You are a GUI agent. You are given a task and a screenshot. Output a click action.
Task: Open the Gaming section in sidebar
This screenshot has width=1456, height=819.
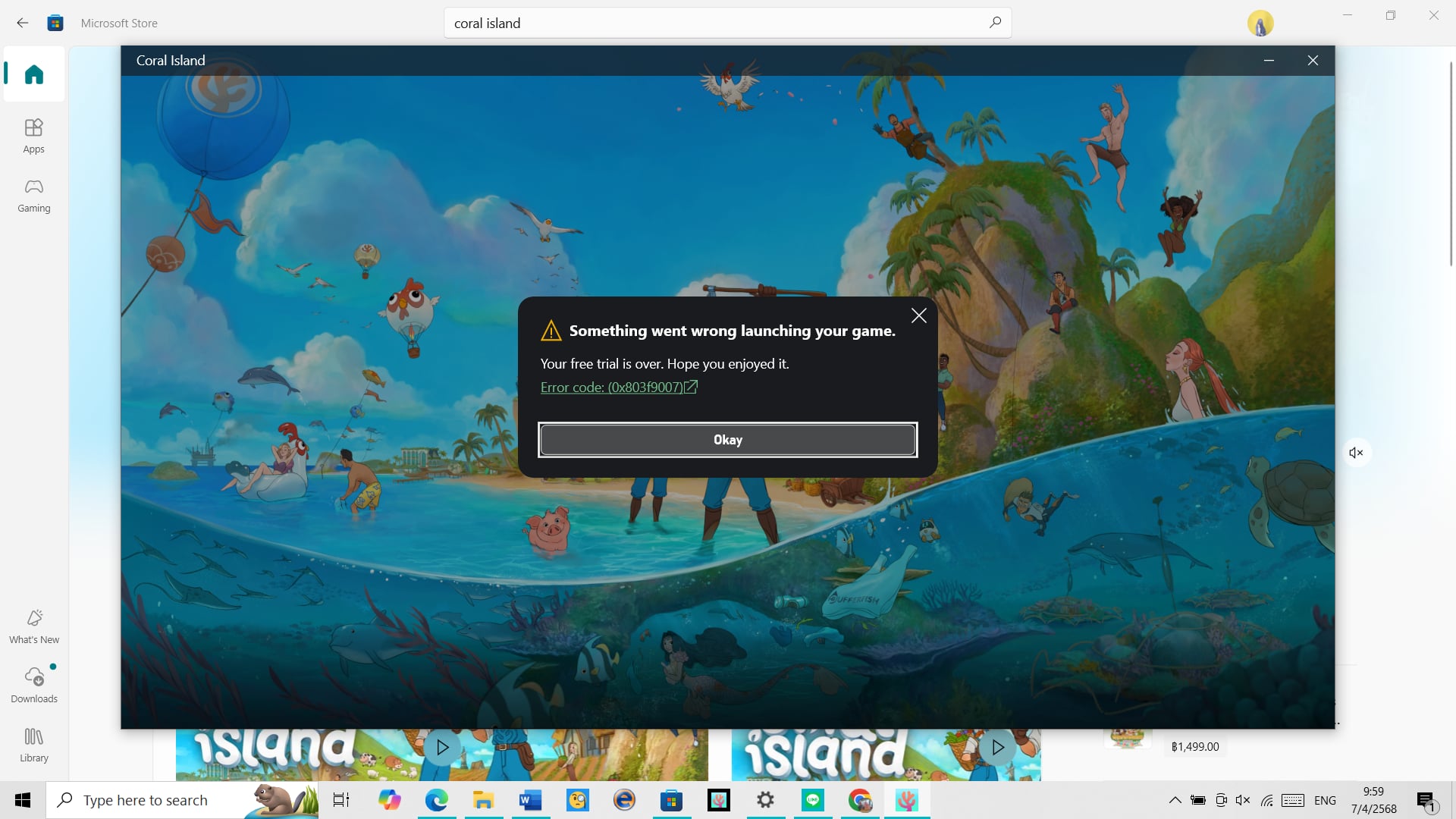[34, 196]
